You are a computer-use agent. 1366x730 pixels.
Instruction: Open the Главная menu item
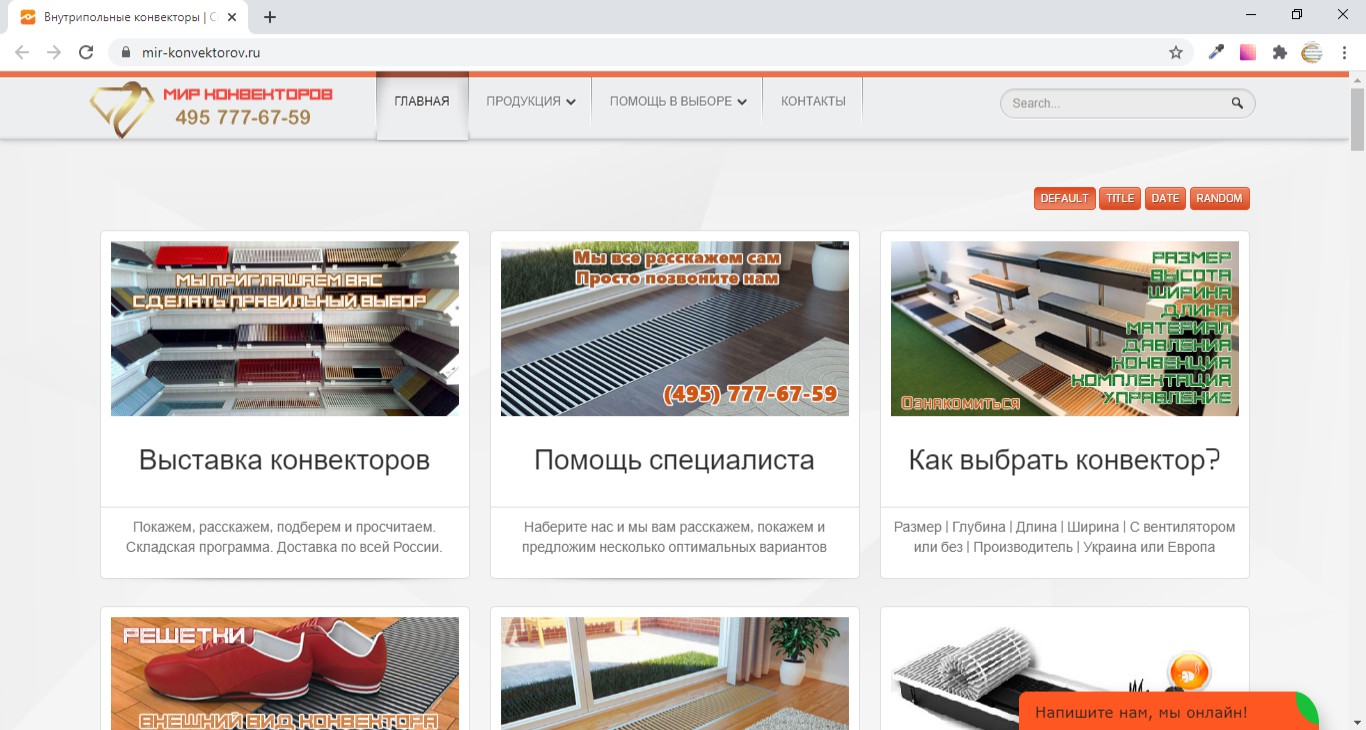coord(422,101)
